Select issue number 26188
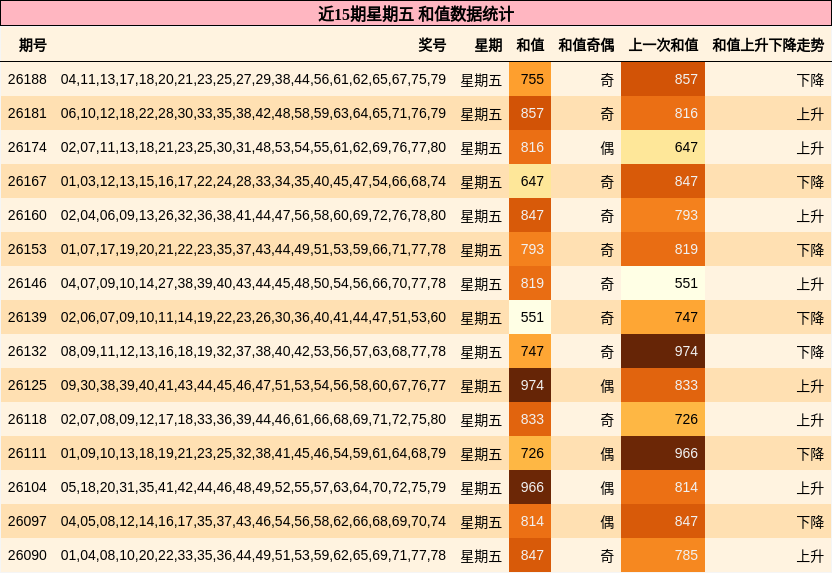The width and height of the screenshot is (832, 573). coord(28,80)
